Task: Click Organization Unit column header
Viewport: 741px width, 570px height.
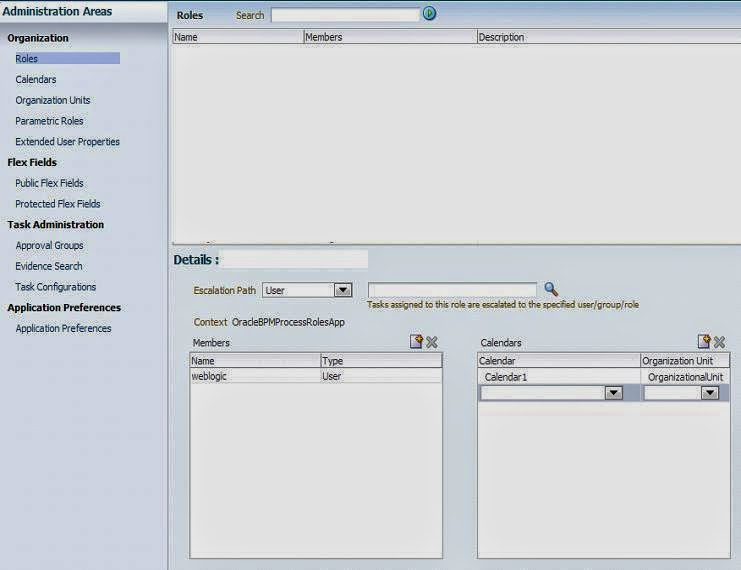Action: pos(685,361)
